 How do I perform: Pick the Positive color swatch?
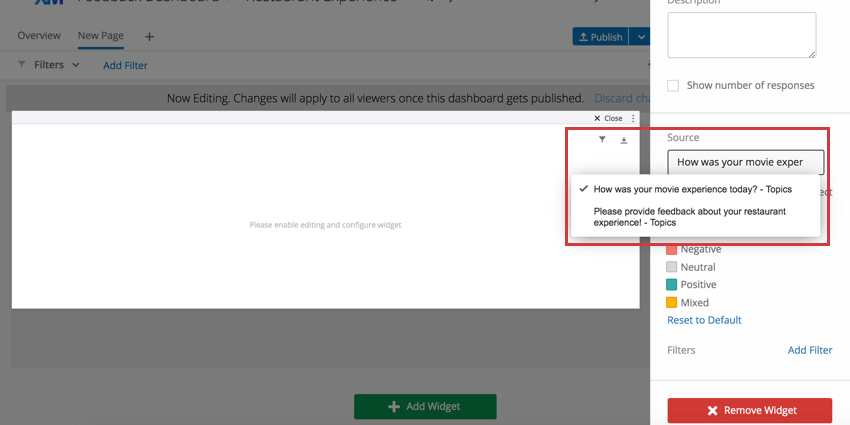coord(672,285)
